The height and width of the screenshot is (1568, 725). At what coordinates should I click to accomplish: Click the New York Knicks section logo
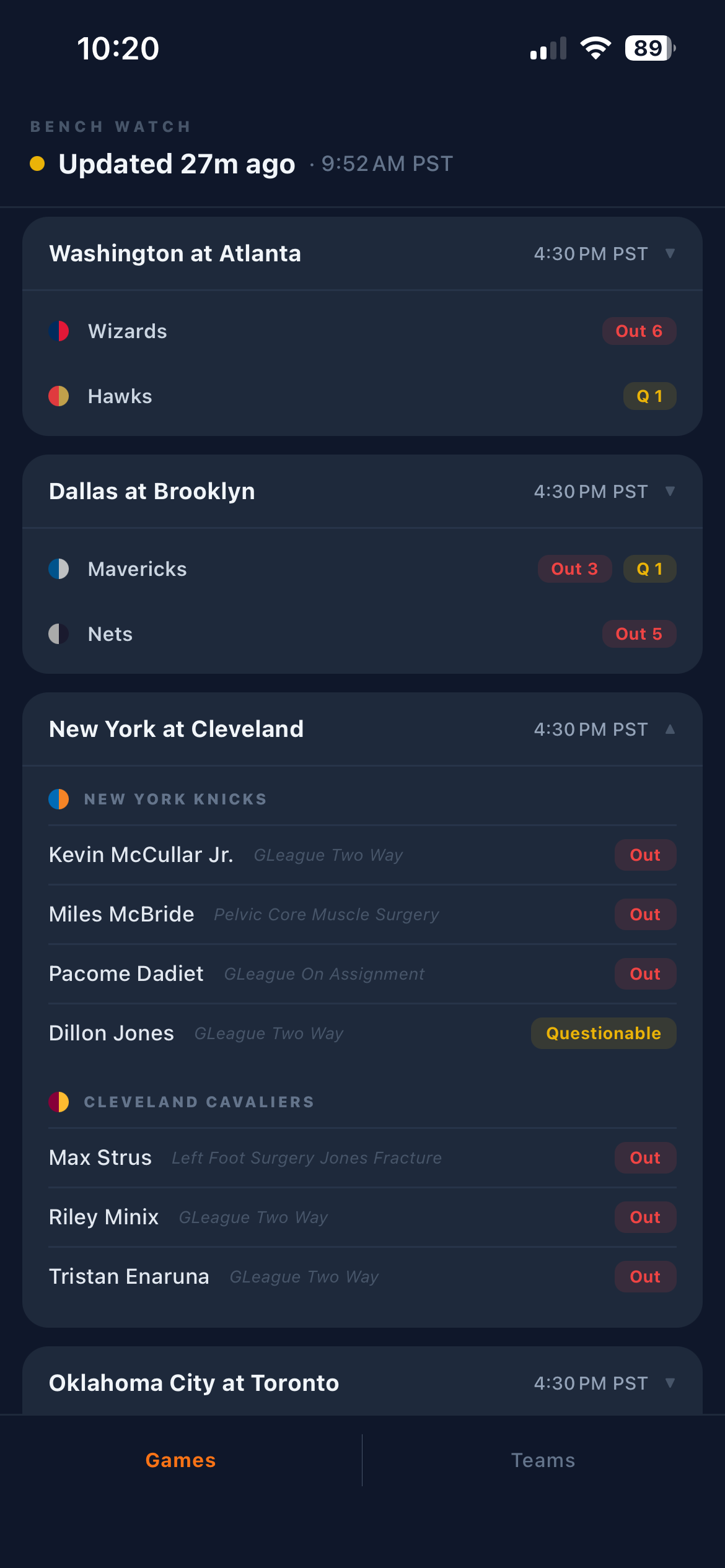59,798
